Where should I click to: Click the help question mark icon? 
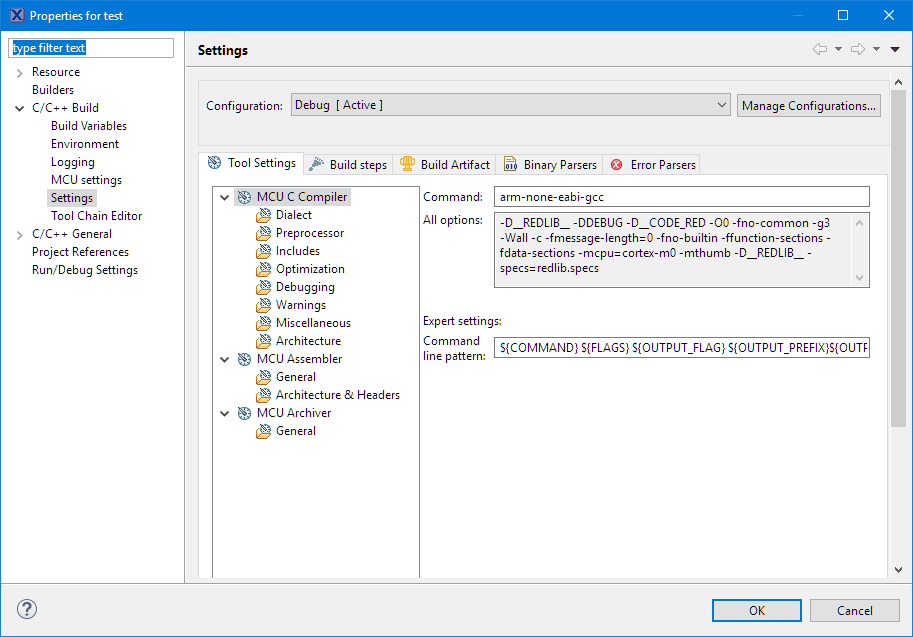(x=27, y=609)
